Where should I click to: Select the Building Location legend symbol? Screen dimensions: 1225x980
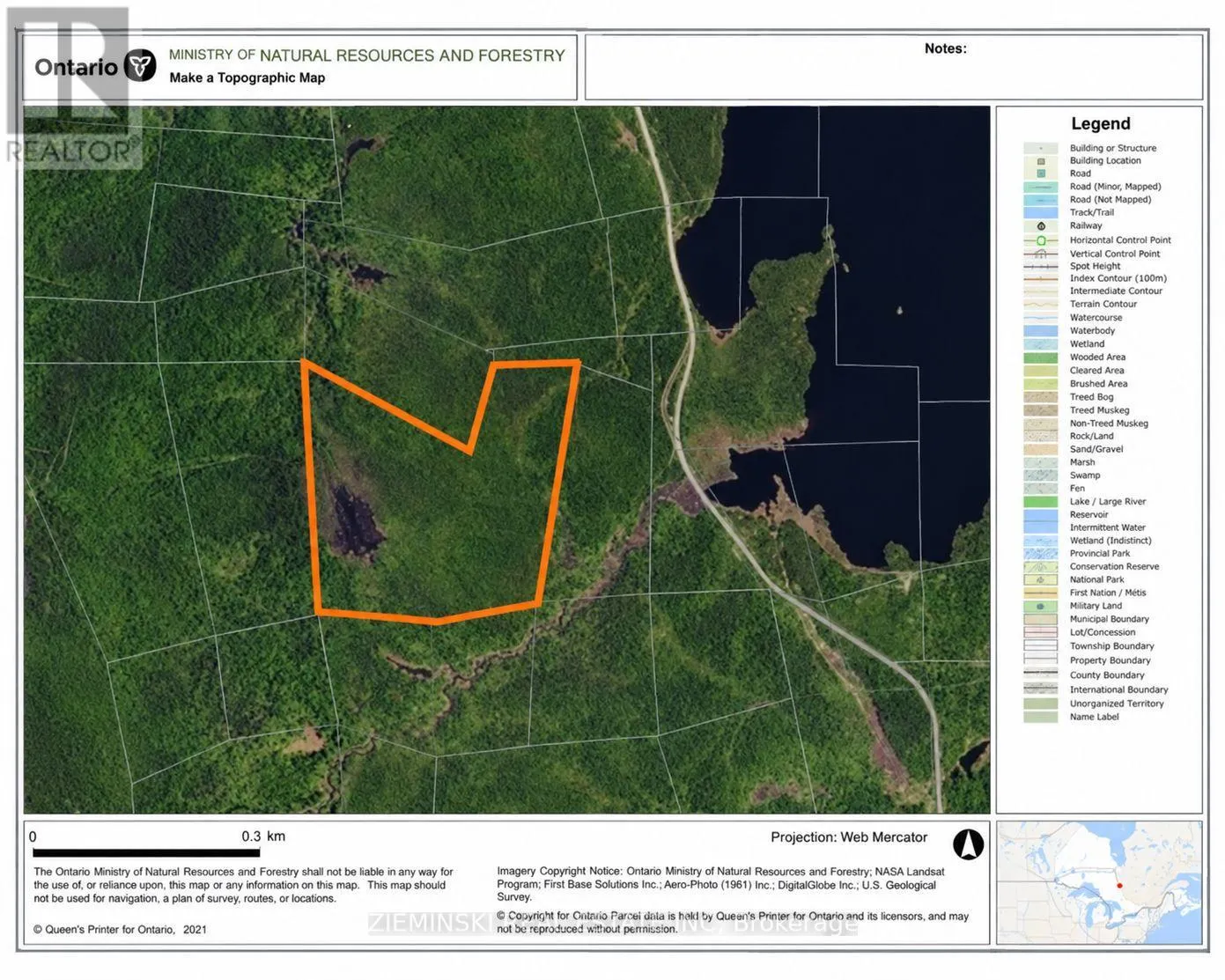pos(1041,161)
